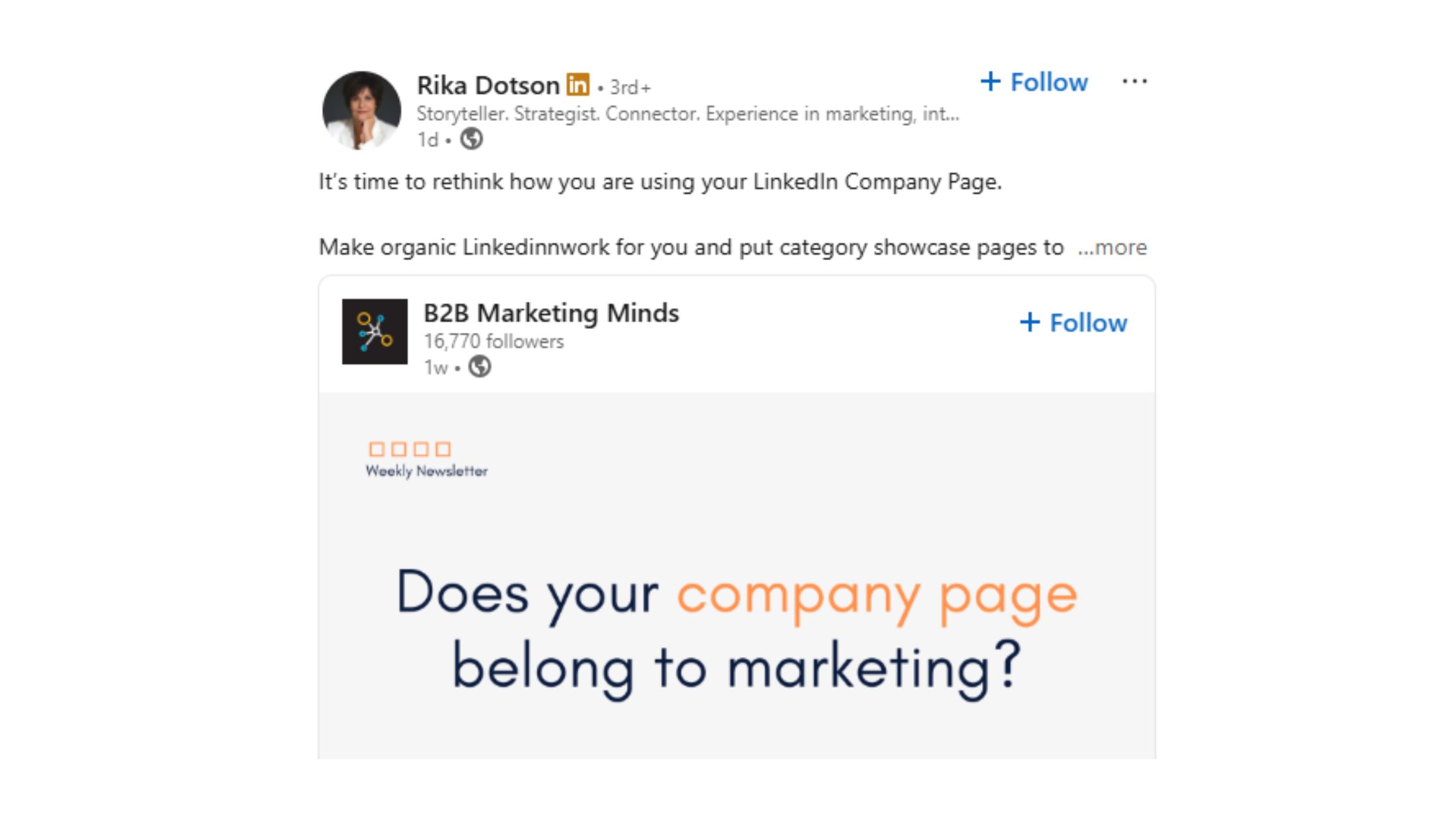Click the globe visibility icon on Rika's post
Image resolution: width=1456 pixels, height=819 pixels.
pos(472,140)
